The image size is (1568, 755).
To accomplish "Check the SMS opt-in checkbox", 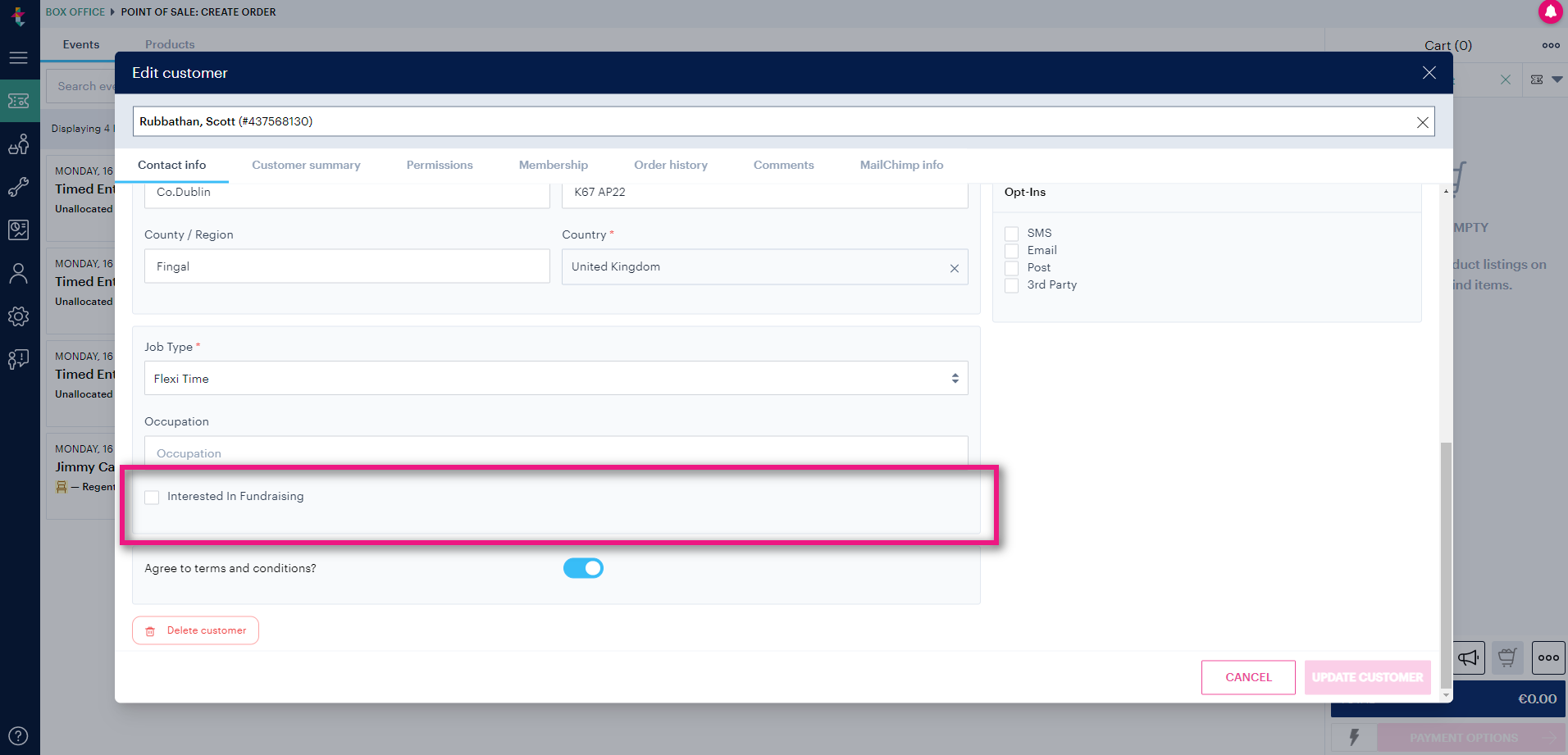I will tap(1012, 234).
